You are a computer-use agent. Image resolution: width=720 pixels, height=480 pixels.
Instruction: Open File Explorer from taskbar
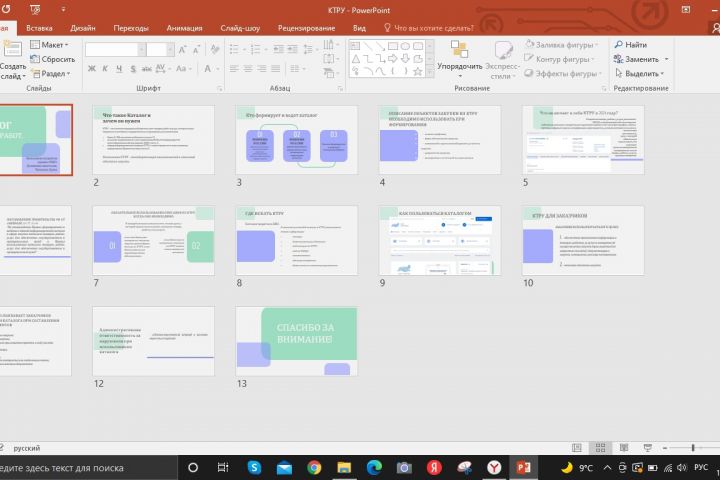tap(344, 468)
